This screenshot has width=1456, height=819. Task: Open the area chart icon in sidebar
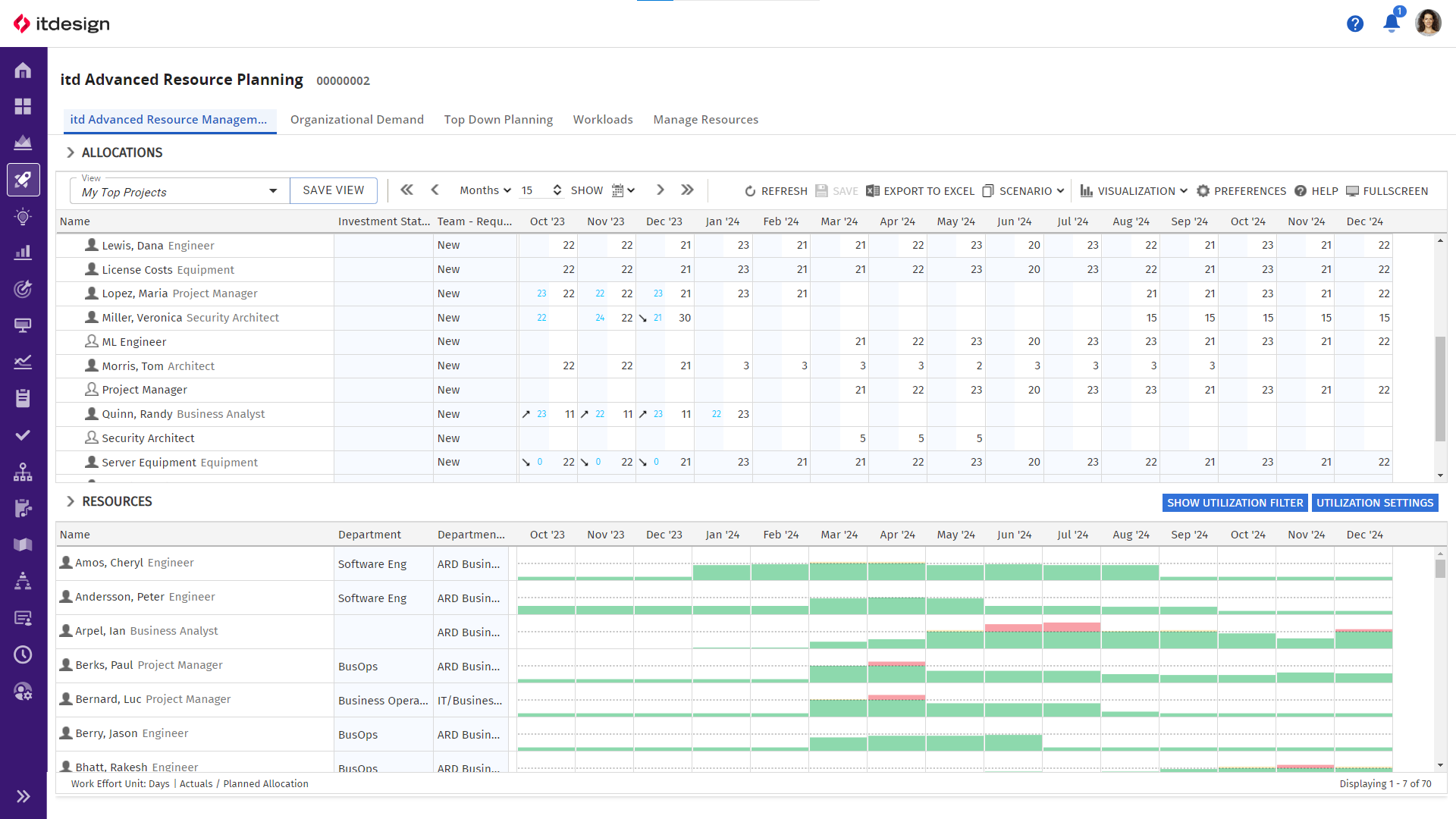(23, 143)
